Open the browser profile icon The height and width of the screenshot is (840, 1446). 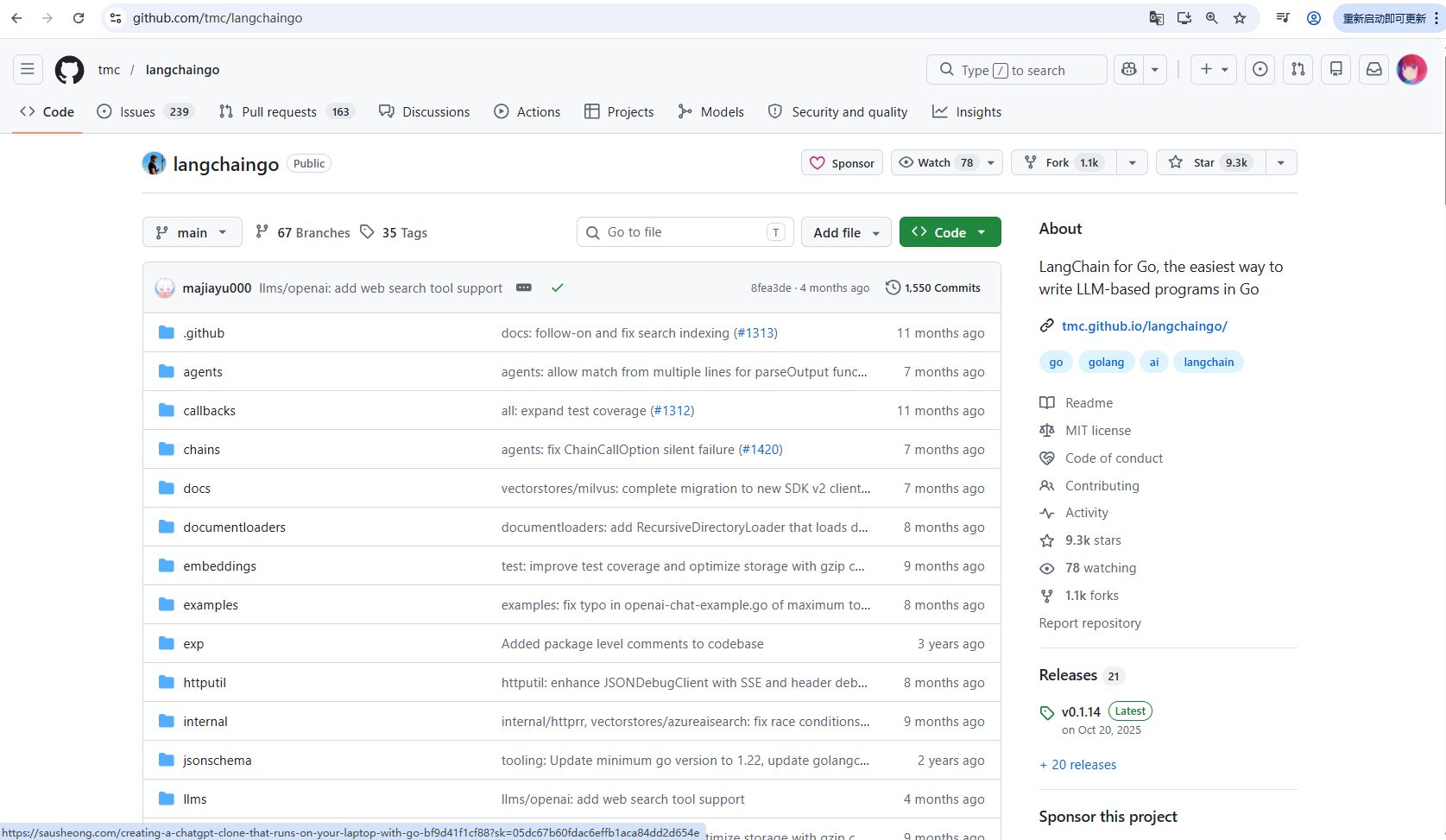click(x=1314, y=18)
